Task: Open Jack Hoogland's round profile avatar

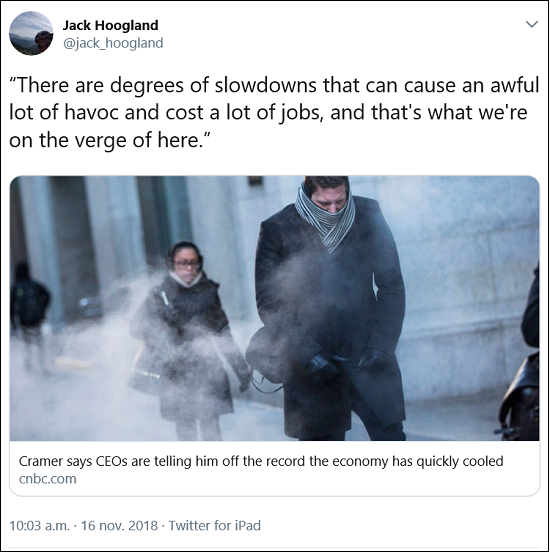Action: 31,33
